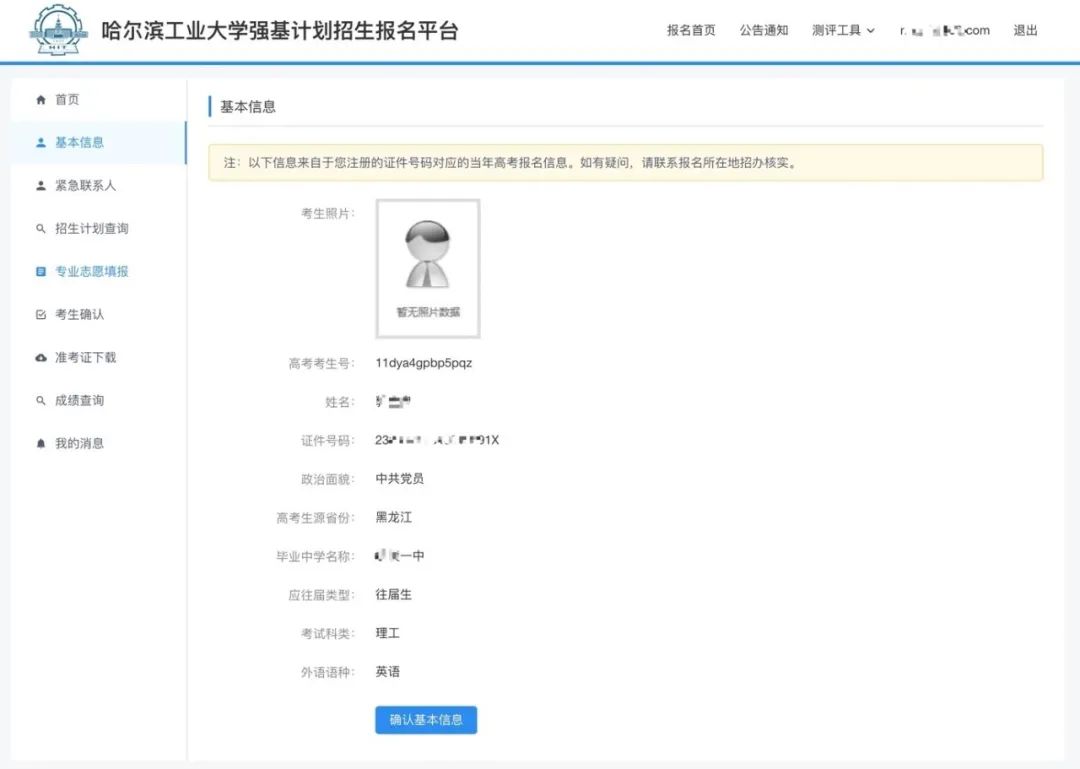This screenshot has height=769, width=1080.
Task: Click the 确认基本信息 confirm button
Action: click(x=426, y=719)
